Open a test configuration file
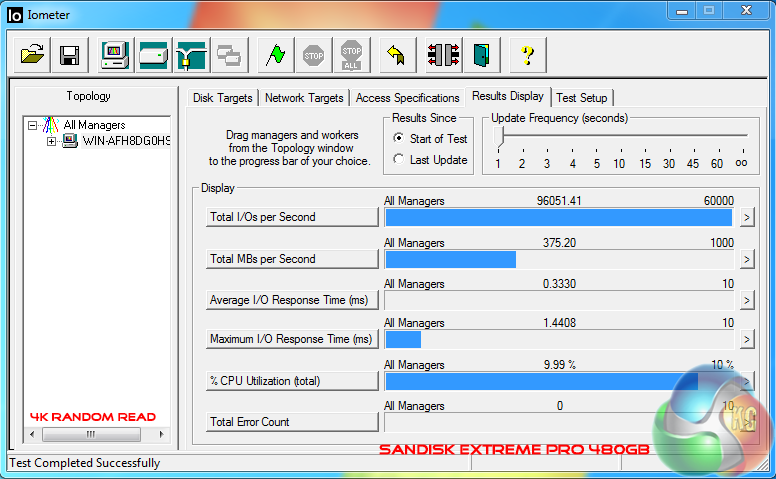This screenshot has width=776, height=479. (32, 55)
